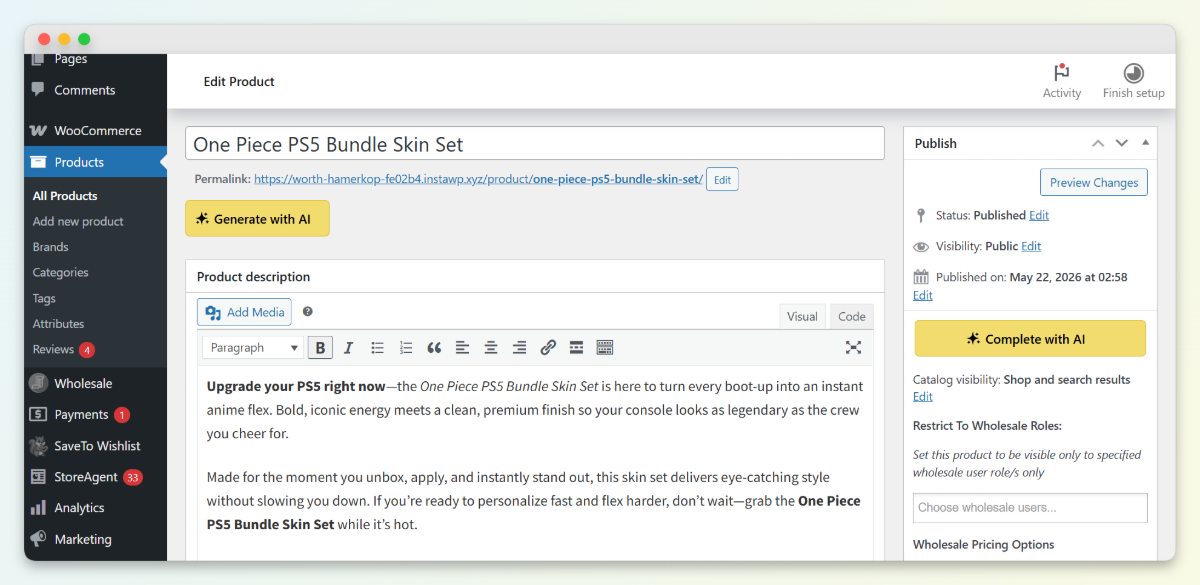Open the product permalink URL

point(478,180)
